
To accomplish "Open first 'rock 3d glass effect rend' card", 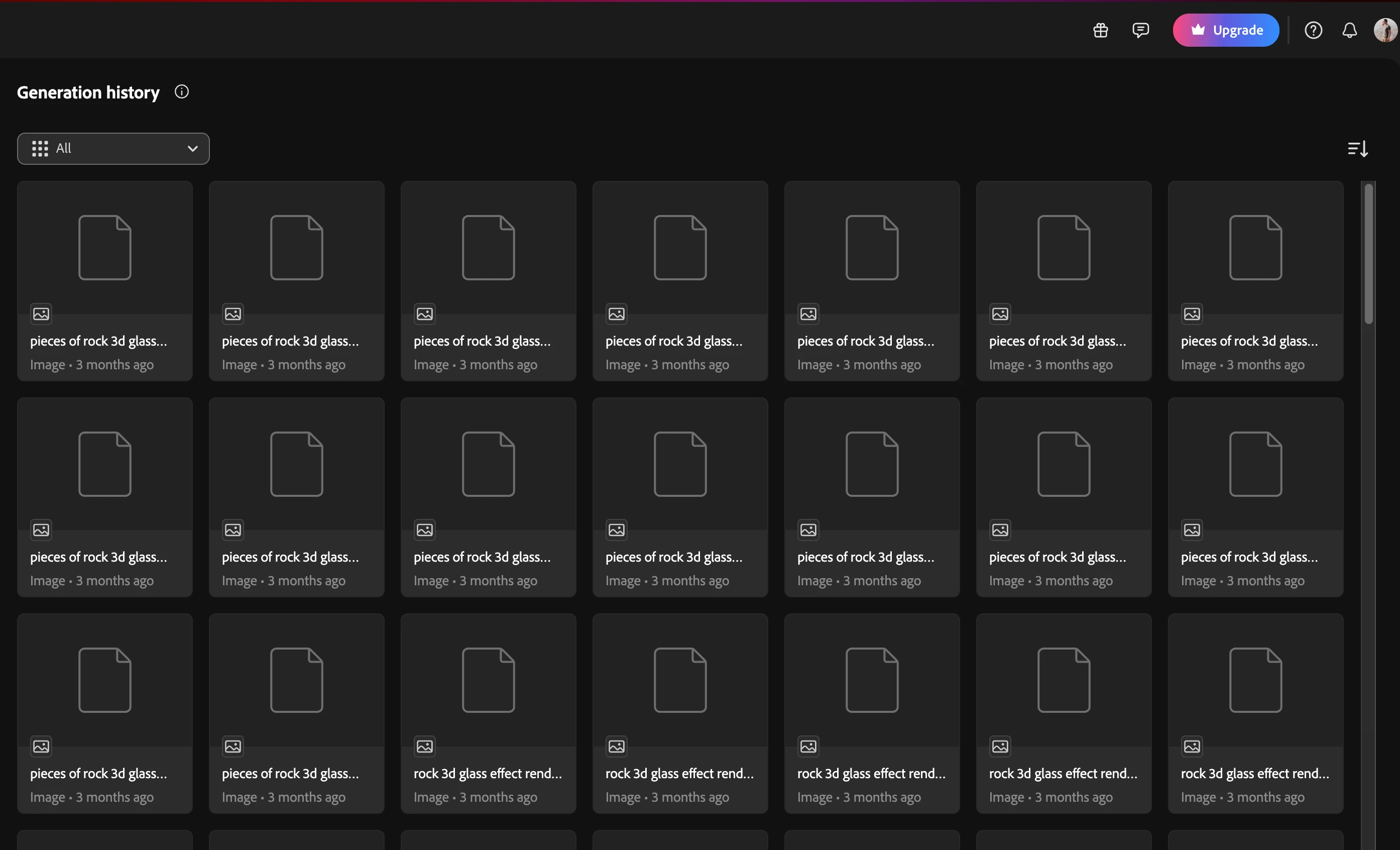I will [488, 713].
